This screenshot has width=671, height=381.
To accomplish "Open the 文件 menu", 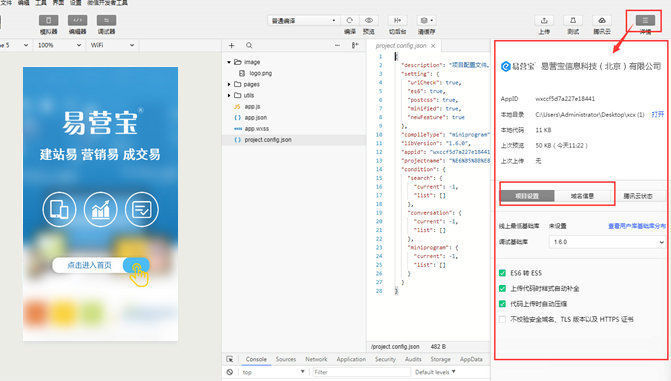I will (x=6, y=3).
